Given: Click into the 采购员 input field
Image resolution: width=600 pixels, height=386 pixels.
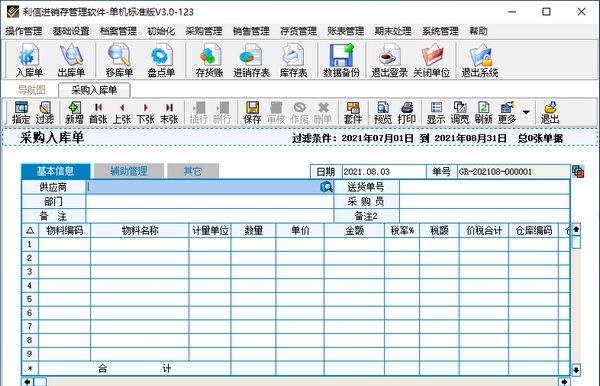Looking at the screenshot, I should 484,201.
